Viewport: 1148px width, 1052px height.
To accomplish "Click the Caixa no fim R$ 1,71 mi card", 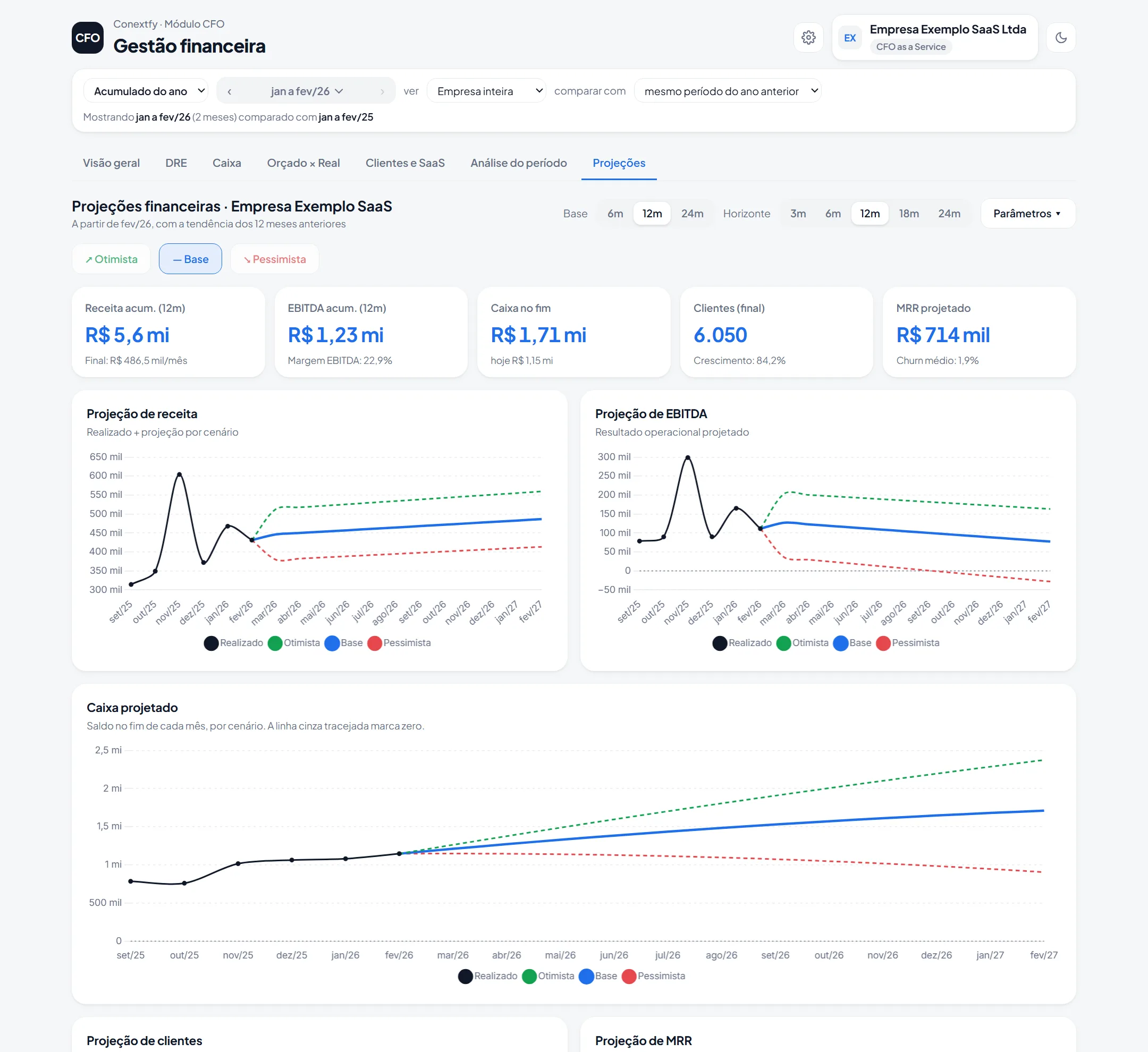I will (x=573, y=332).
